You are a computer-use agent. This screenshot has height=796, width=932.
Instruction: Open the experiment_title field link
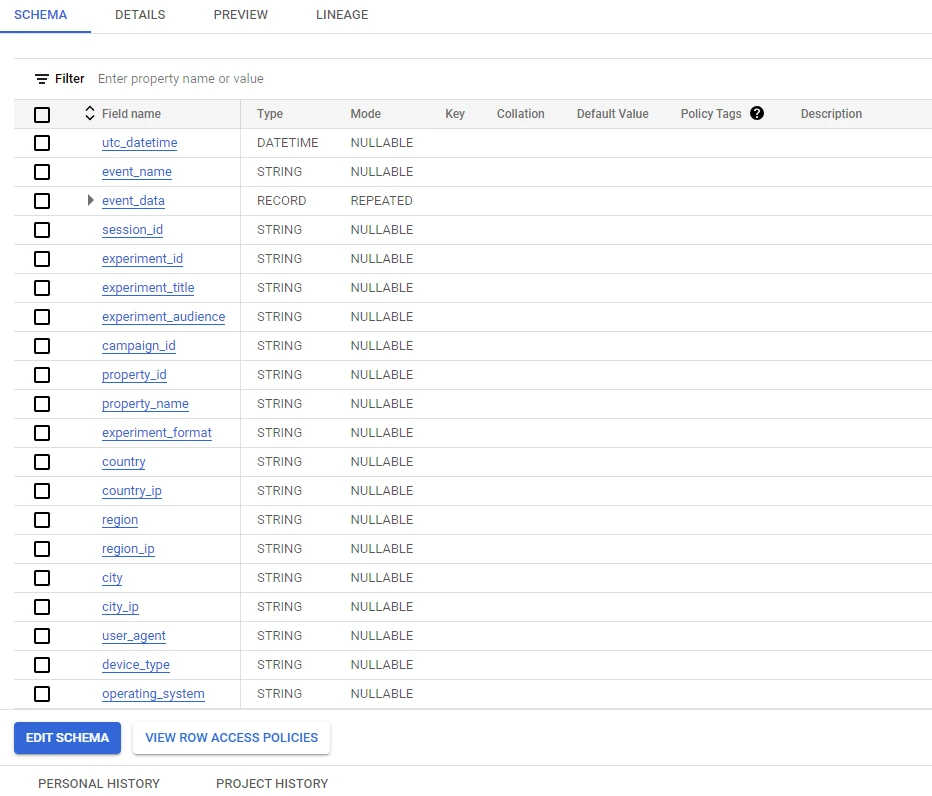[148, 288]
